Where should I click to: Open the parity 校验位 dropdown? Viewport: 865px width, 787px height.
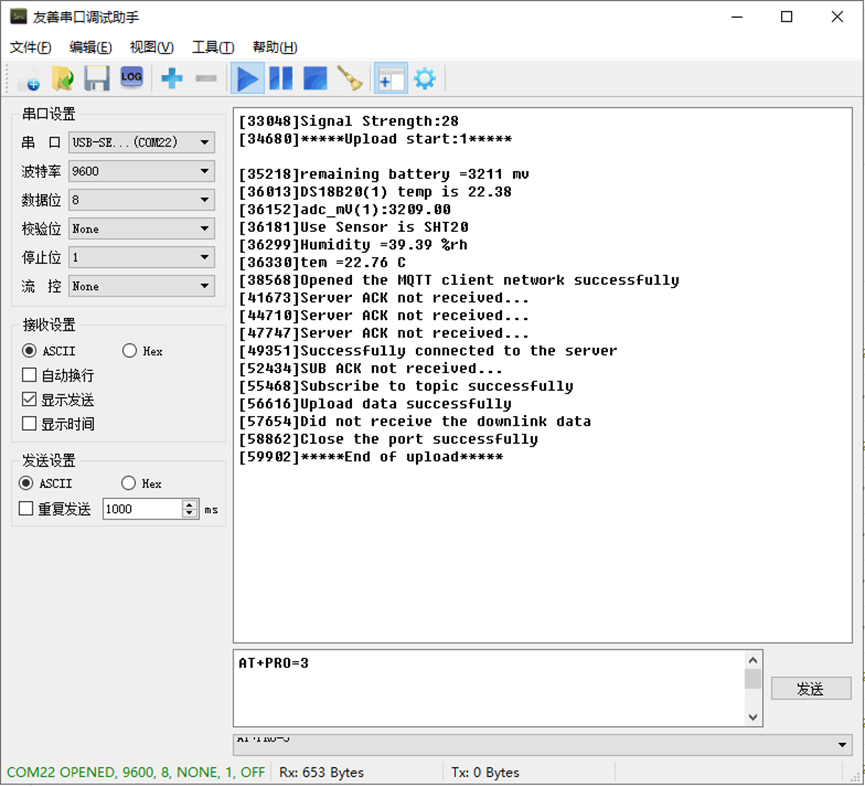(142, 229)
